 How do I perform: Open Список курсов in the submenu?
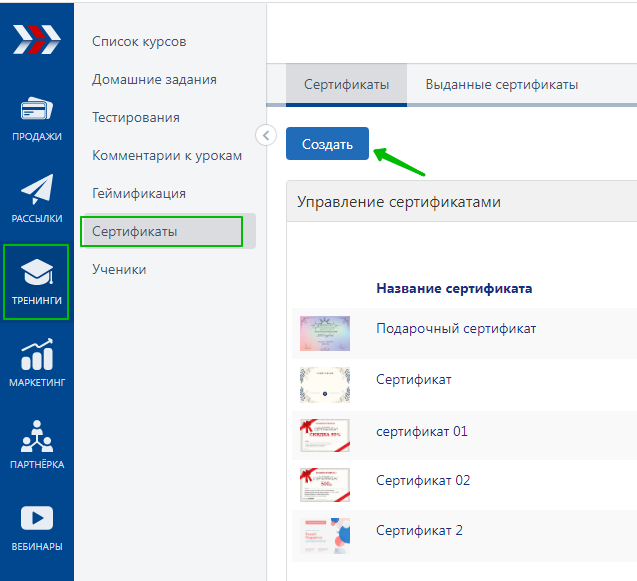(139, 41)
